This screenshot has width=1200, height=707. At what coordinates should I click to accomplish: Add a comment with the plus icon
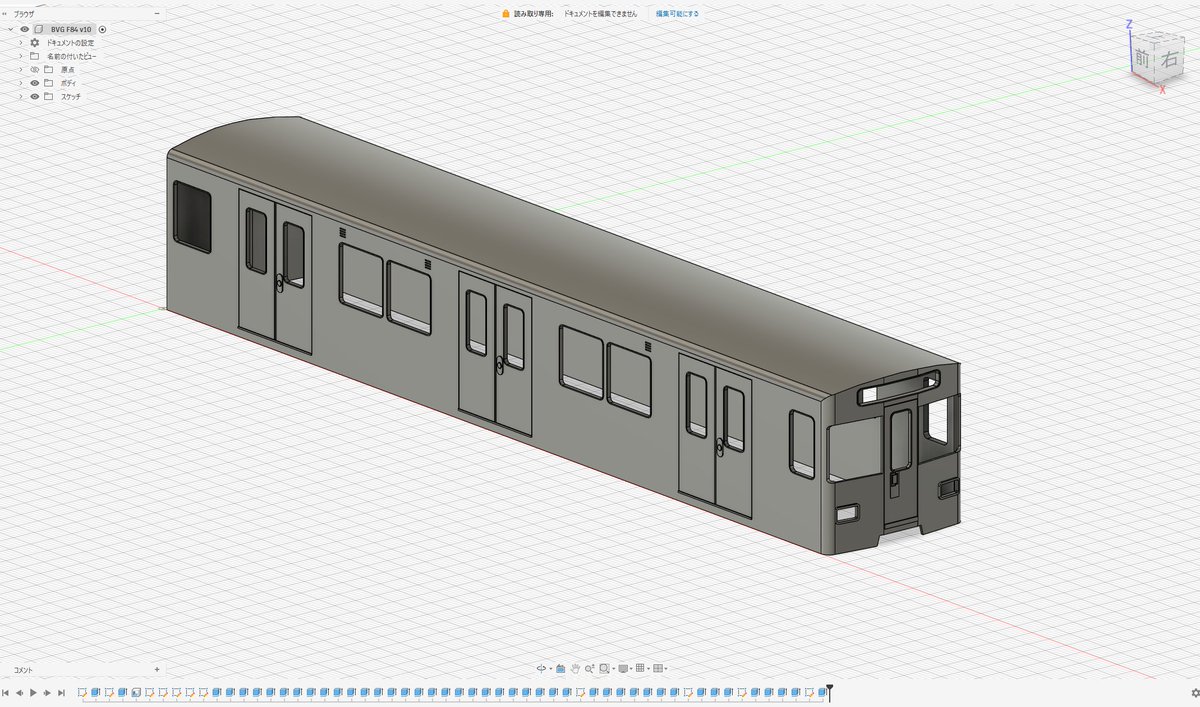[157, 669]
